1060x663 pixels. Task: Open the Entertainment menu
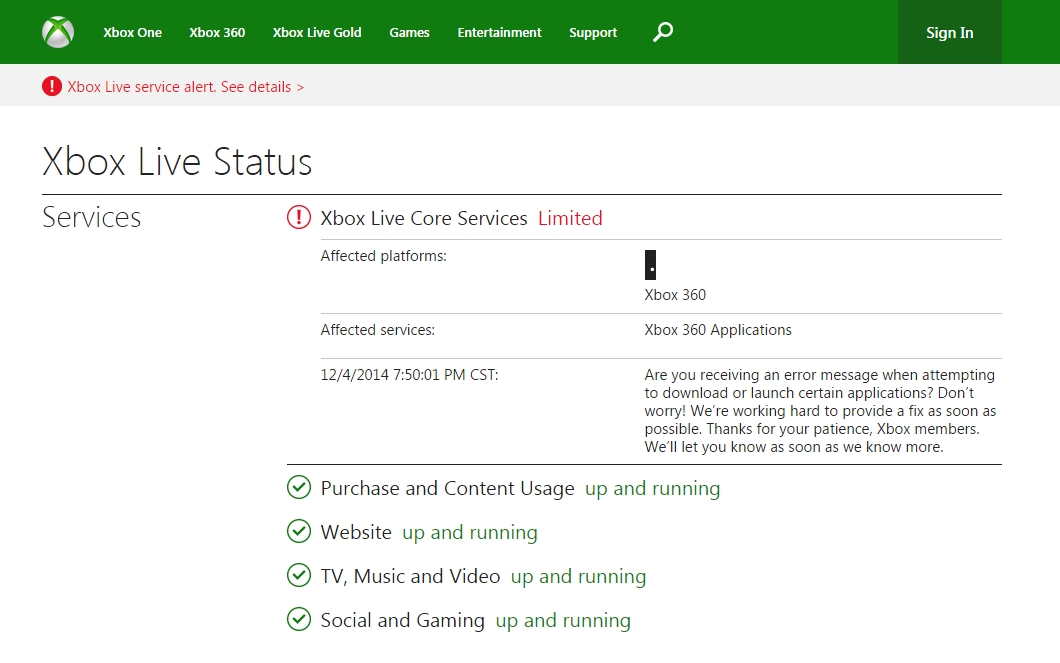click(x=500, y=32)
